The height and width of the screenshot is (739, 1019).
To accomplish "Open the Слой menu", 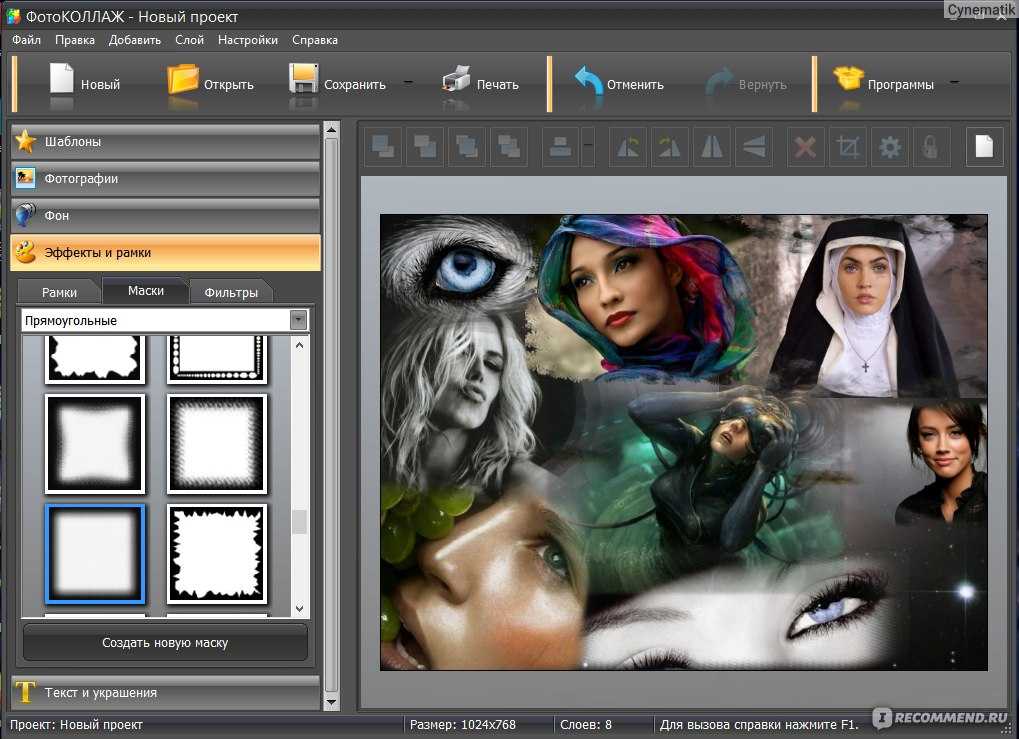I will coord(189,40).
